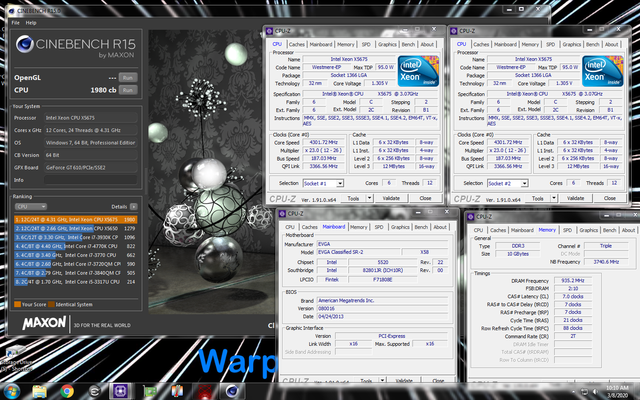Select ranking row 3 Core i7-3930K
640x400 pixels.
click(76, 238)
